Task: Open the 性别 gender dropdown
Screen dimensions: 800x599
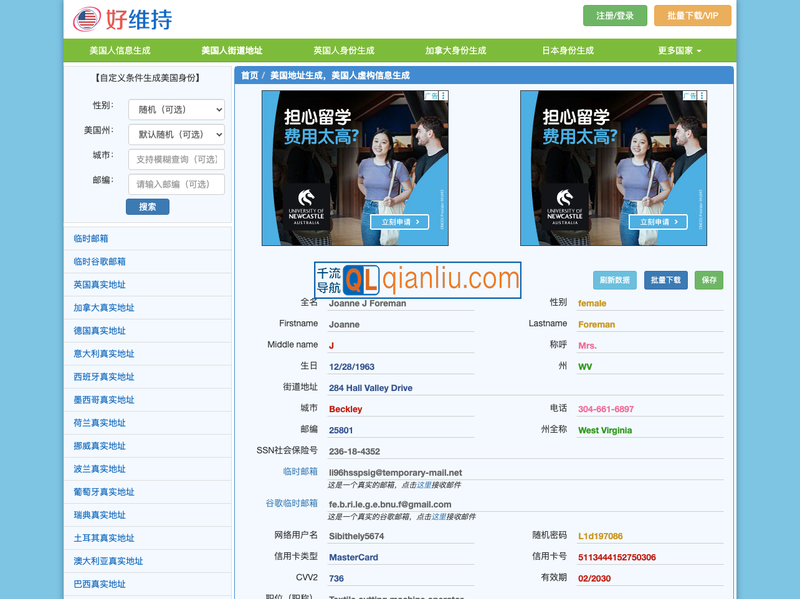Action: coord(176,110)
